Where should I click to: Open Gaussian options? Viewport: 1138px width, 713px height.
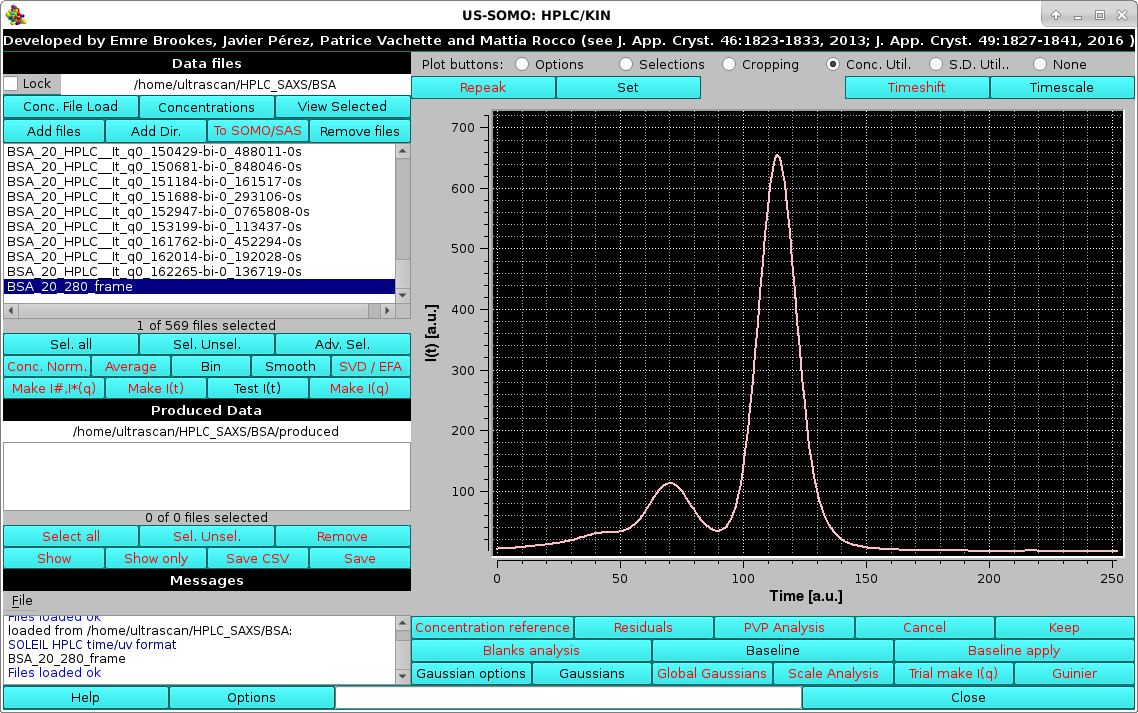click(x=470, y=673)
